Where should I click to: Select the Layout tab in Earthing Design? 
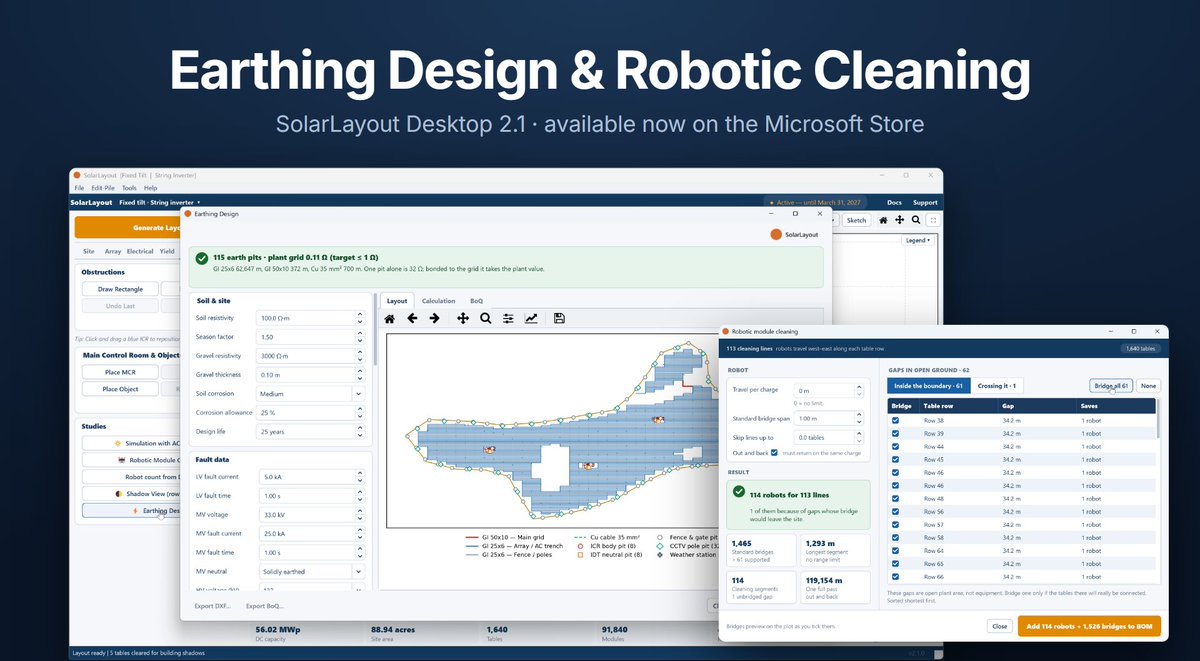tap(397, 300)
